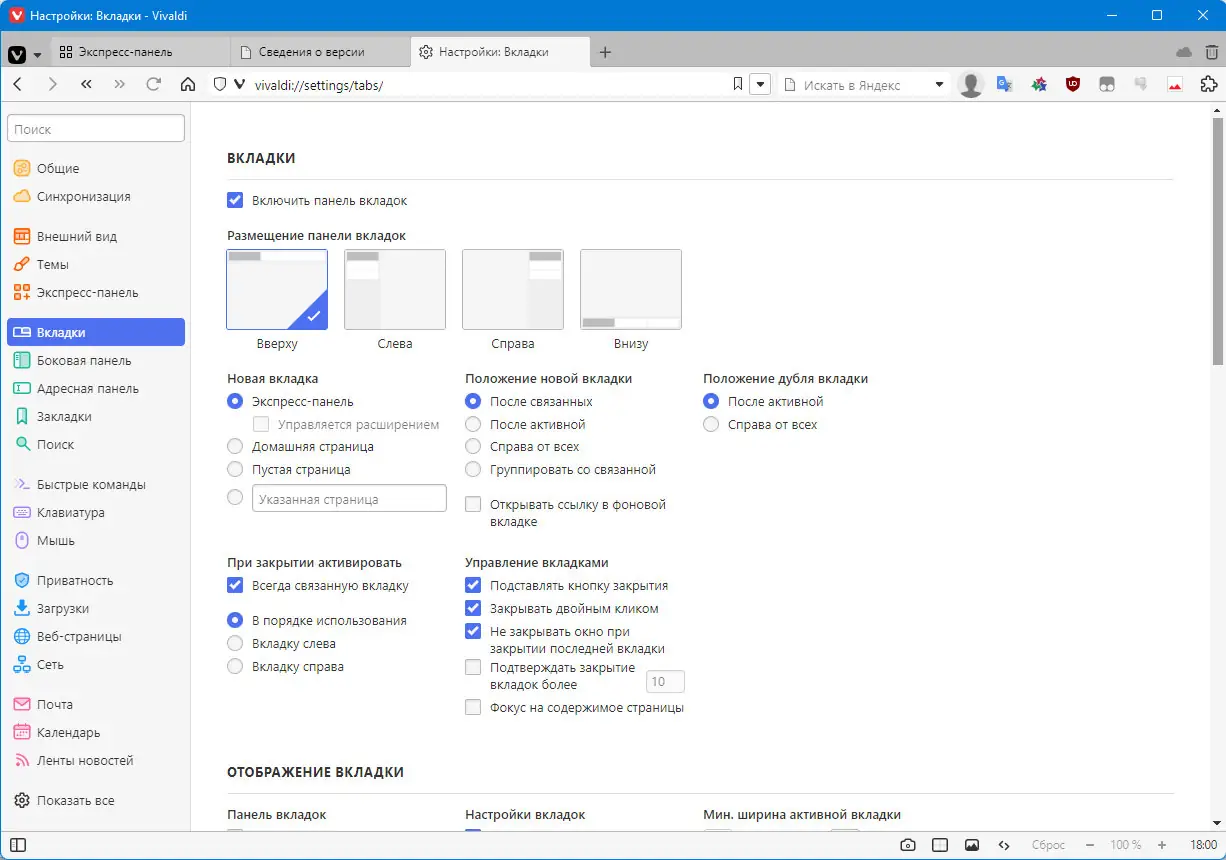Switch to 'Экспресс-панель' tab
This screenshot has width=1226, height=860.
pos(142,52)
